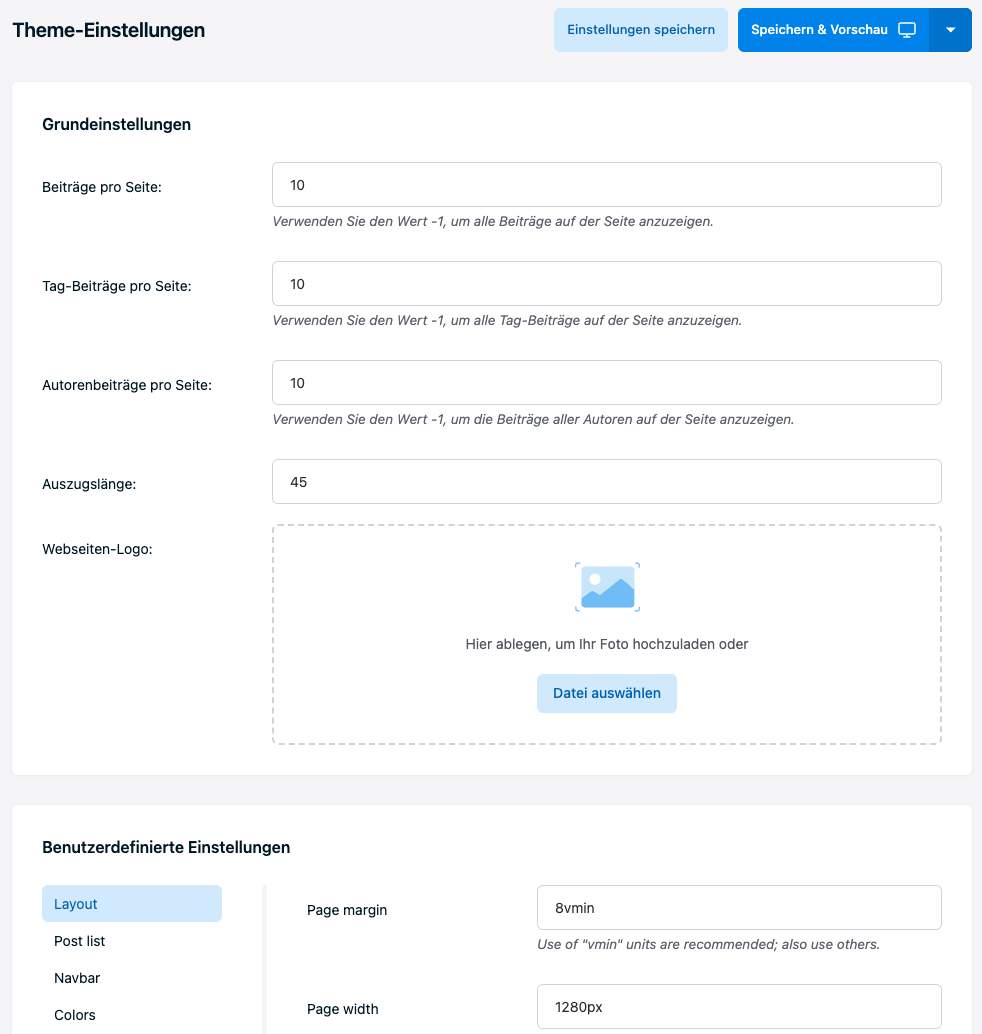This screenshot has width=982, height=1034.
Task: Click the dashed Webseiten-Logo drop zone
Action: click(x=606, y=634)
